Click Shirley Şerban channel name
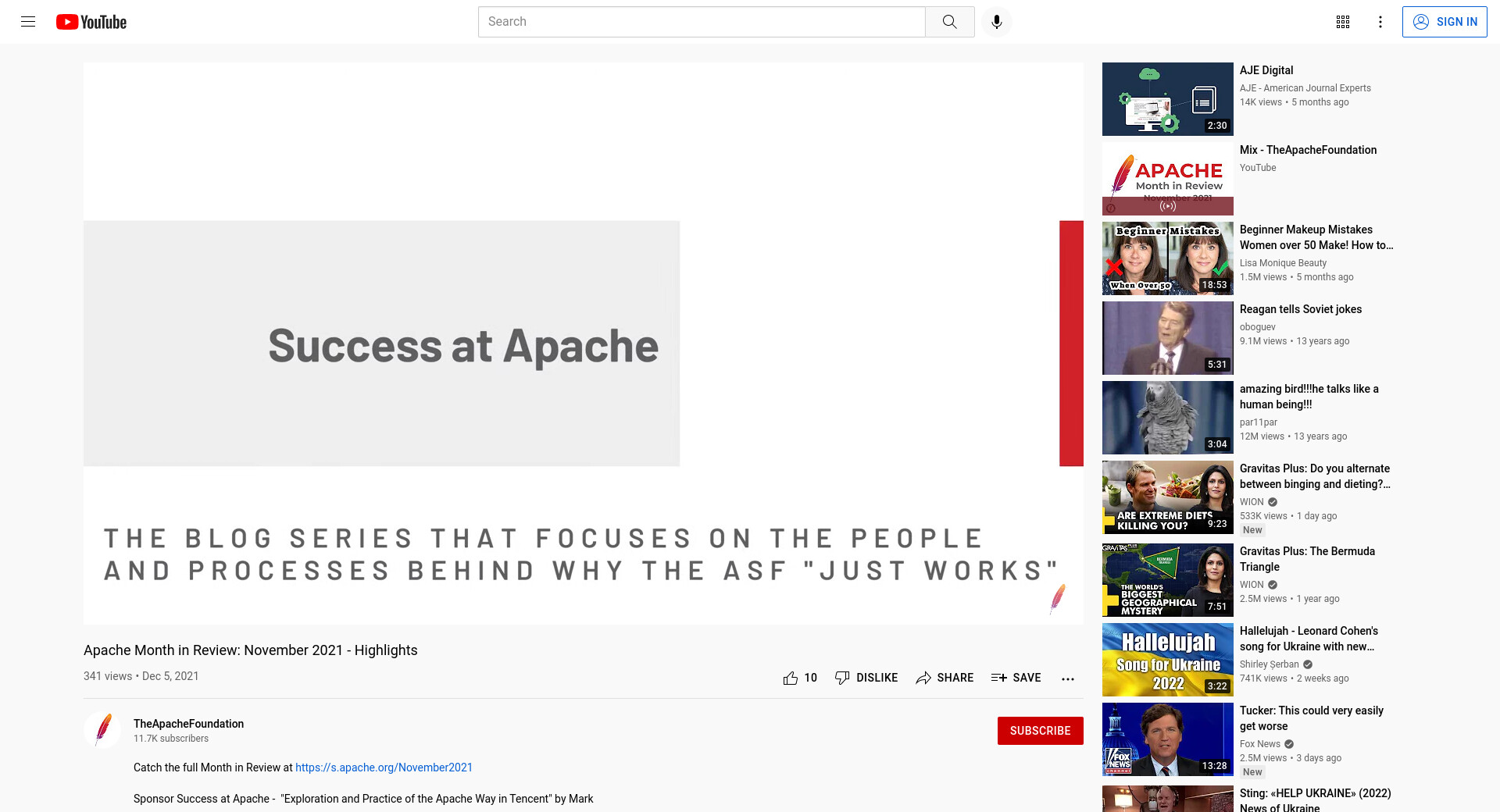This screenshot has width=1500, height=812. (x=1269, y=664)
